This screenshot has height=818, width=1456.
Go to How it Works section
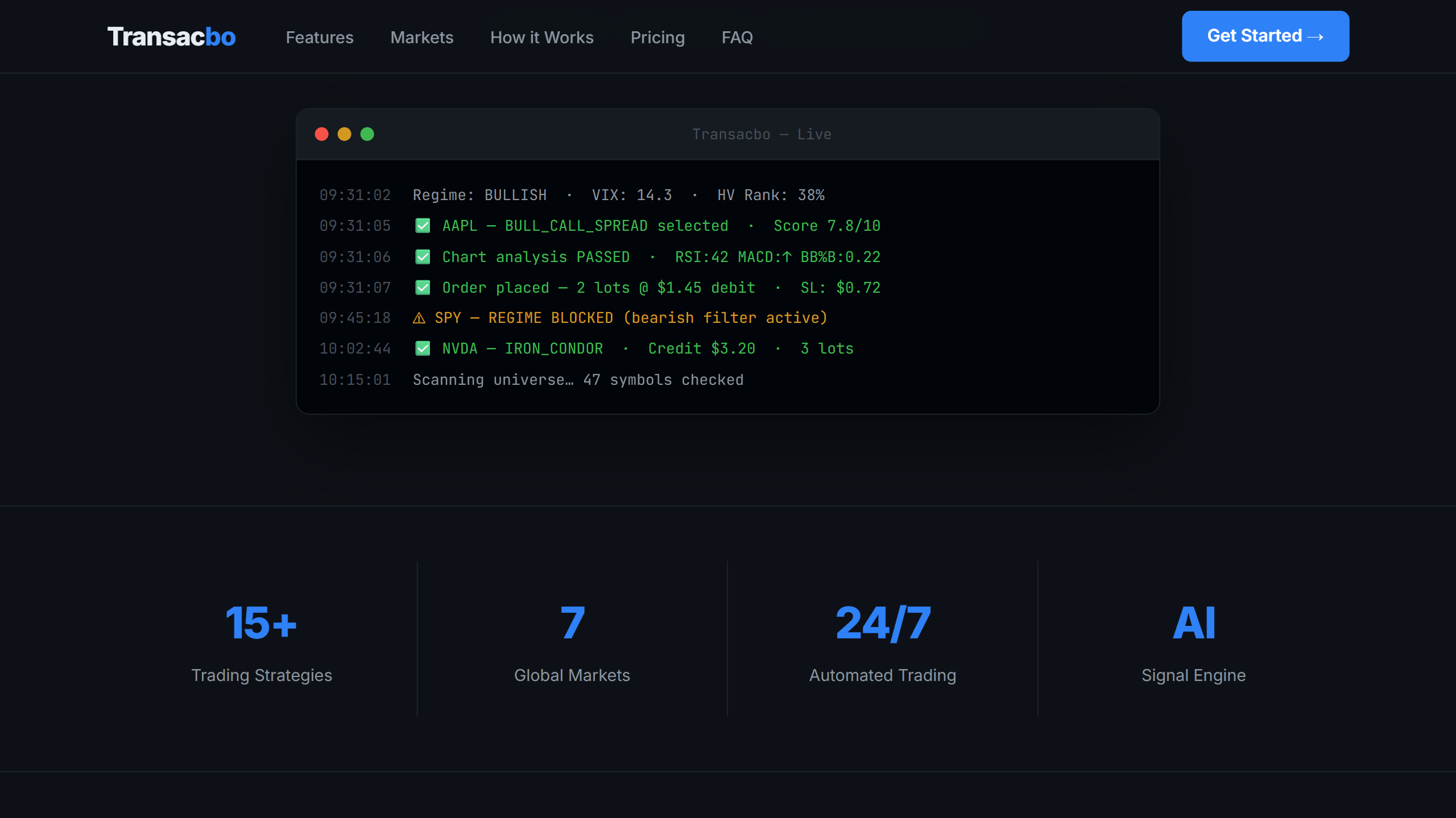click(x=542, y=38)
